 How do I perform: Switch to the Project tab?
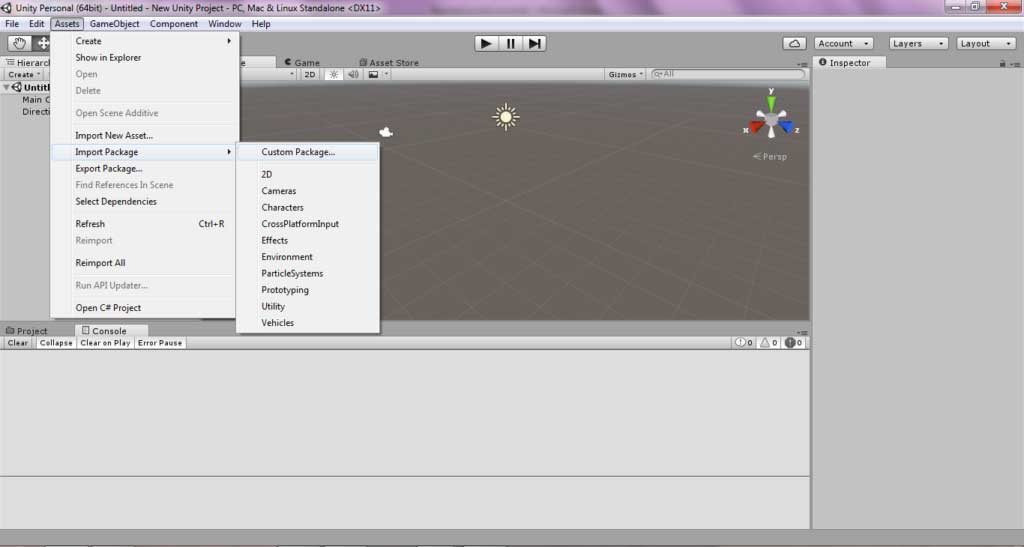27,331
